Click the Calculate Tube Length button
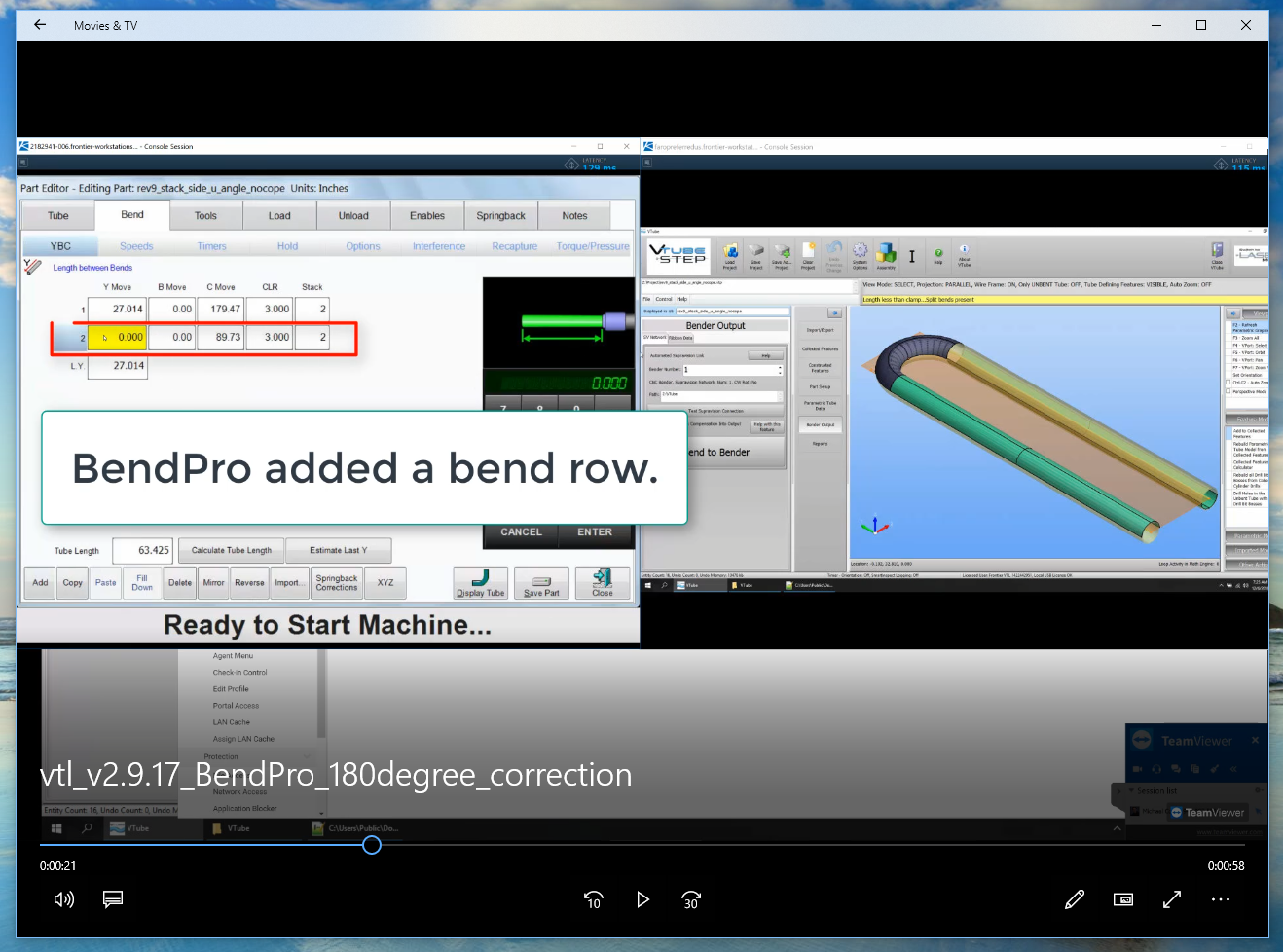The image size is (1283, 952). (232, 551)
